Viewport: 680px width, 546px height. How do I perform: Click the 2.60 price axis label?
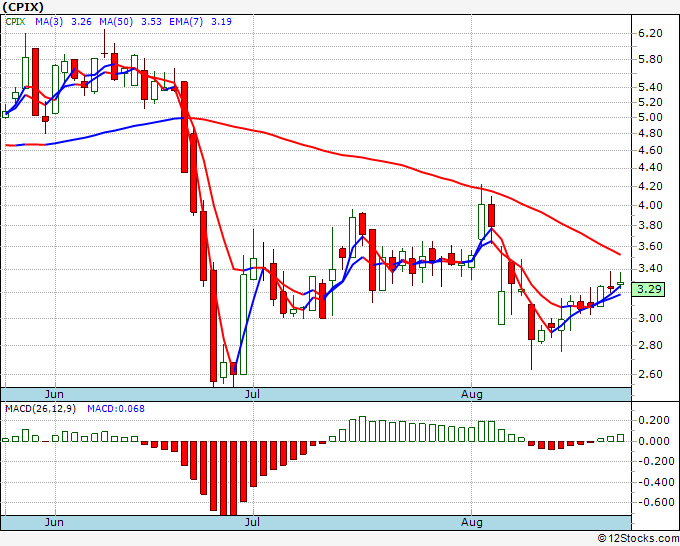pos(650,374)
